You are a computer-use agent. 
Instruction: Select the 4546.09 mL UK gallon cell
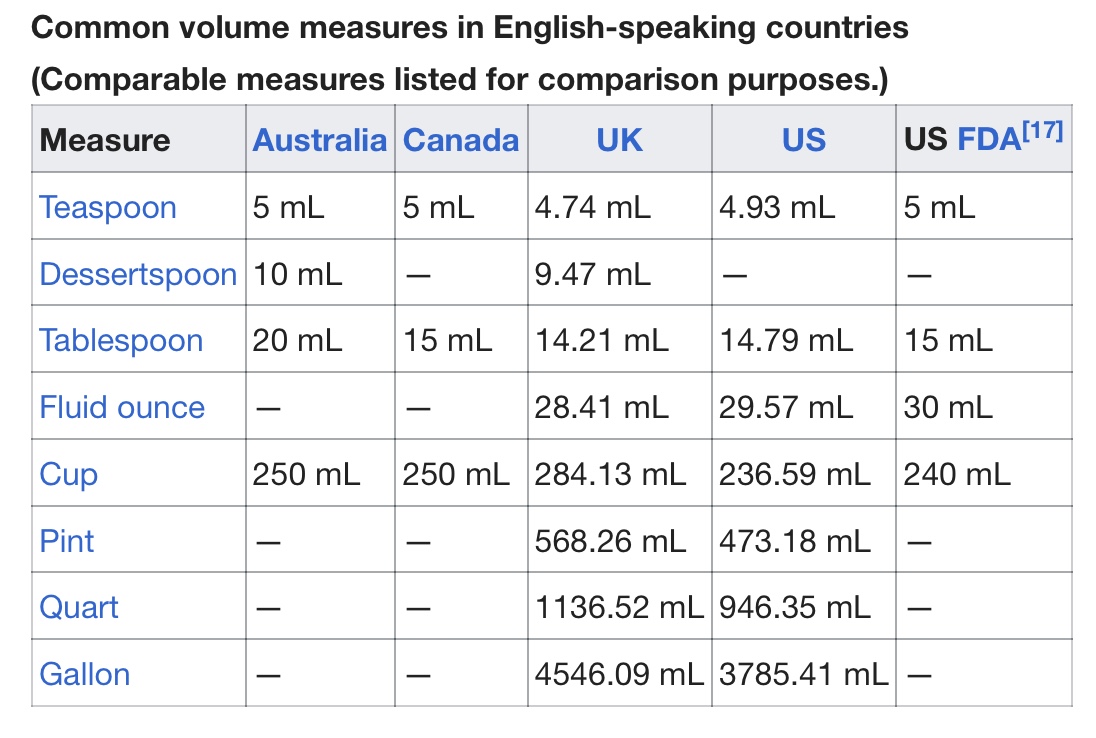(619, 674)
